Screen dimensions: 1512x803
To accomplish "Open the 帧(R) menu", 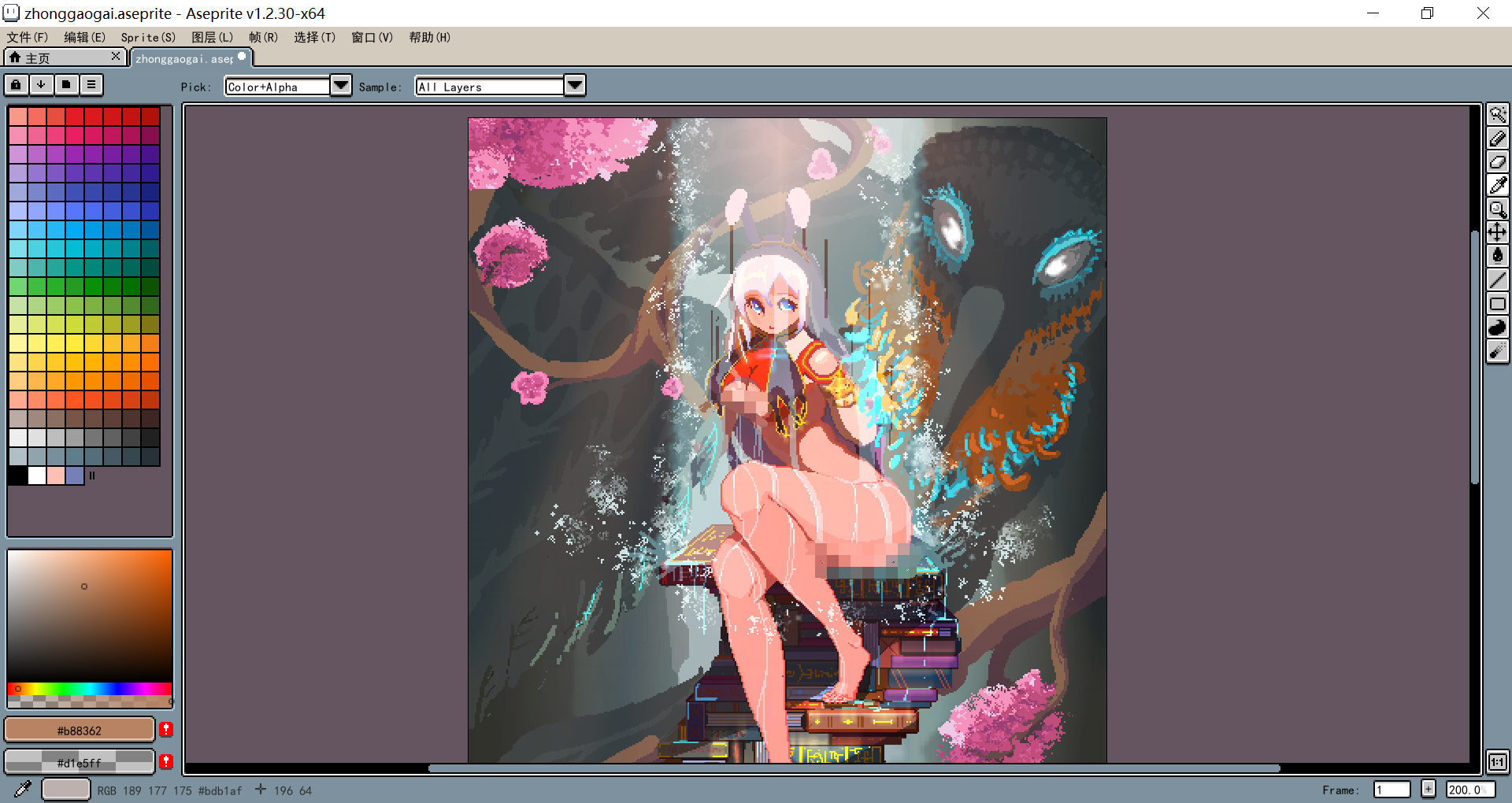I will (263, 37).
